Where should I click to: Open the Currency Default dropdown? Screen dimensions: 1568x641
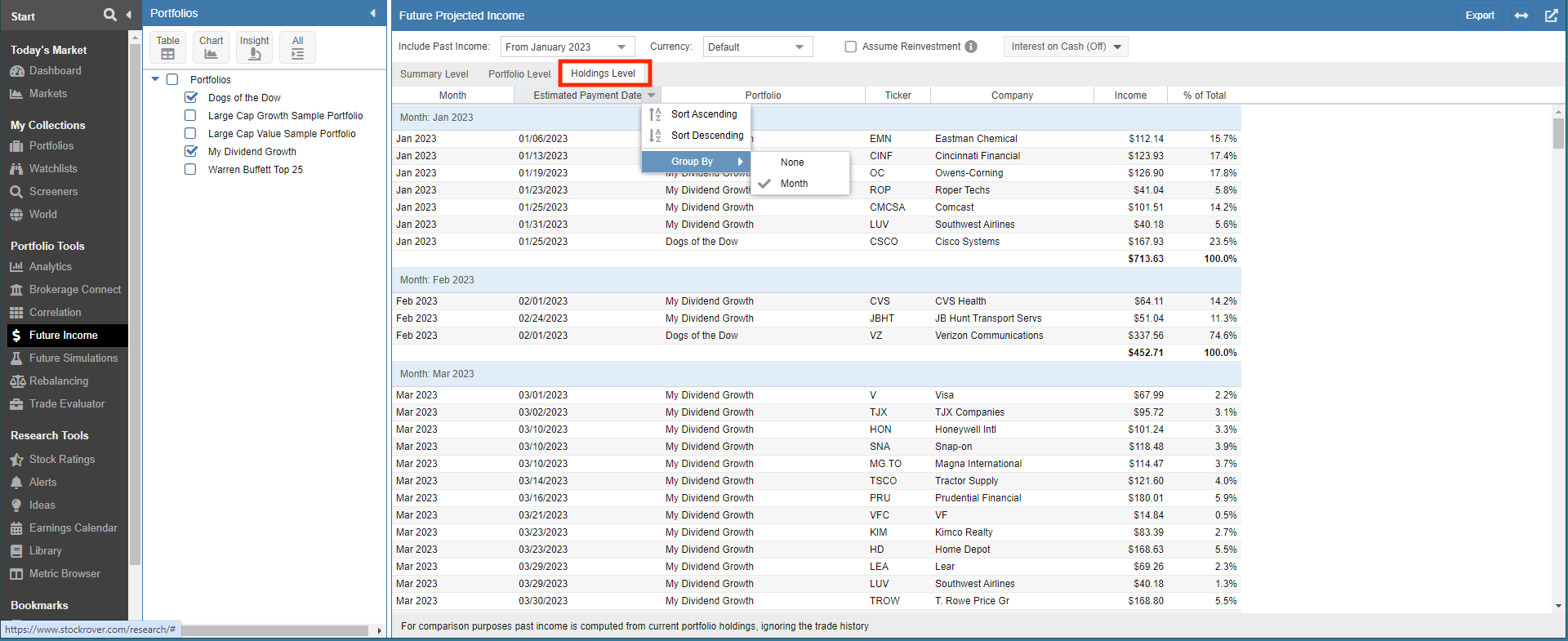pyautogui.click(x=757, y=47)
